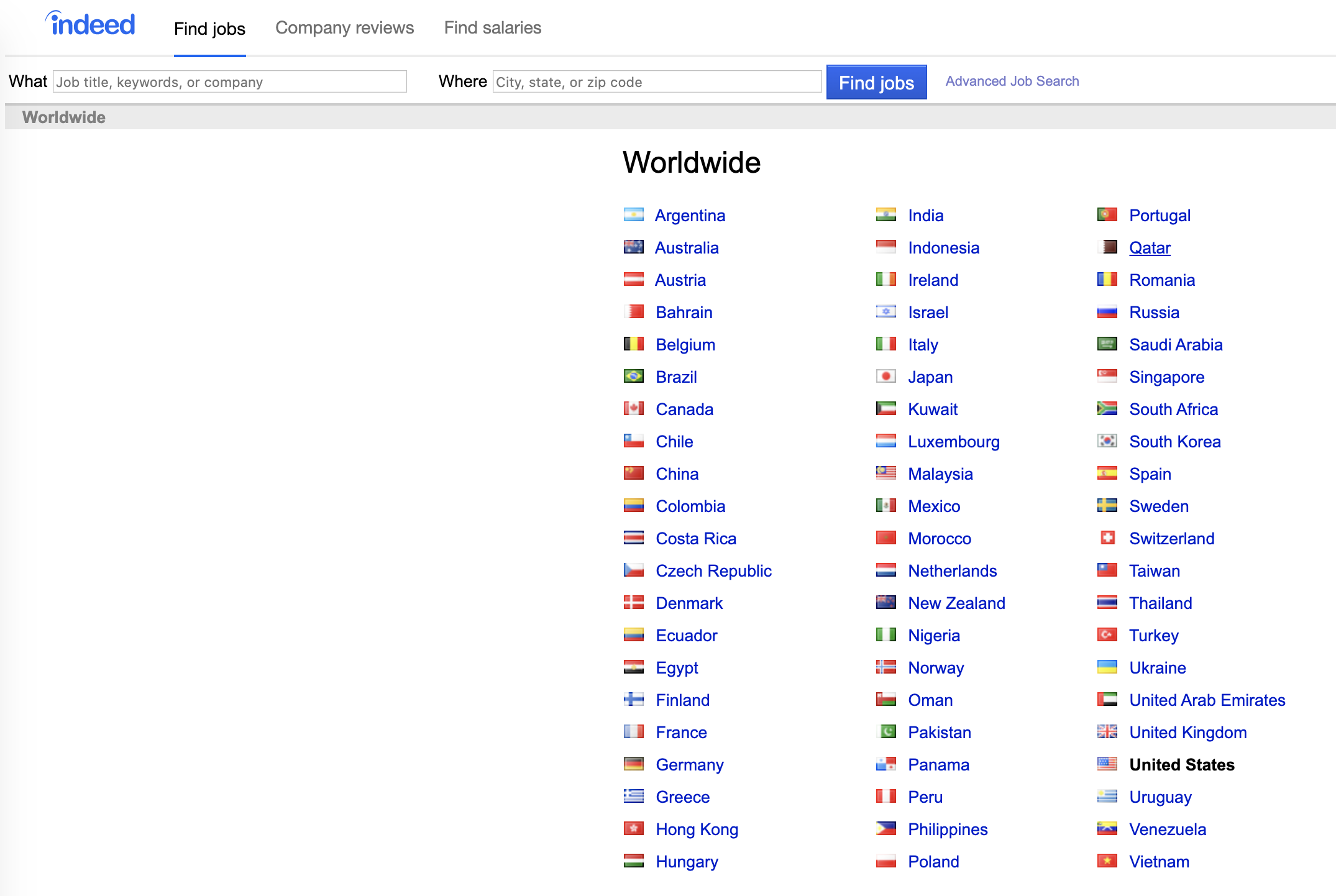Open the Kuwait link
The width and height of the screenshot is (1336, 896).
pyautogui.click(x=932, y=409)
